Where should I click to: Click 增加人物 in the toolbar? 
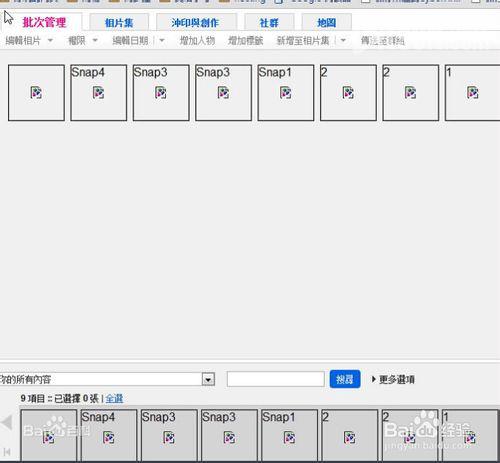[197, 41]
